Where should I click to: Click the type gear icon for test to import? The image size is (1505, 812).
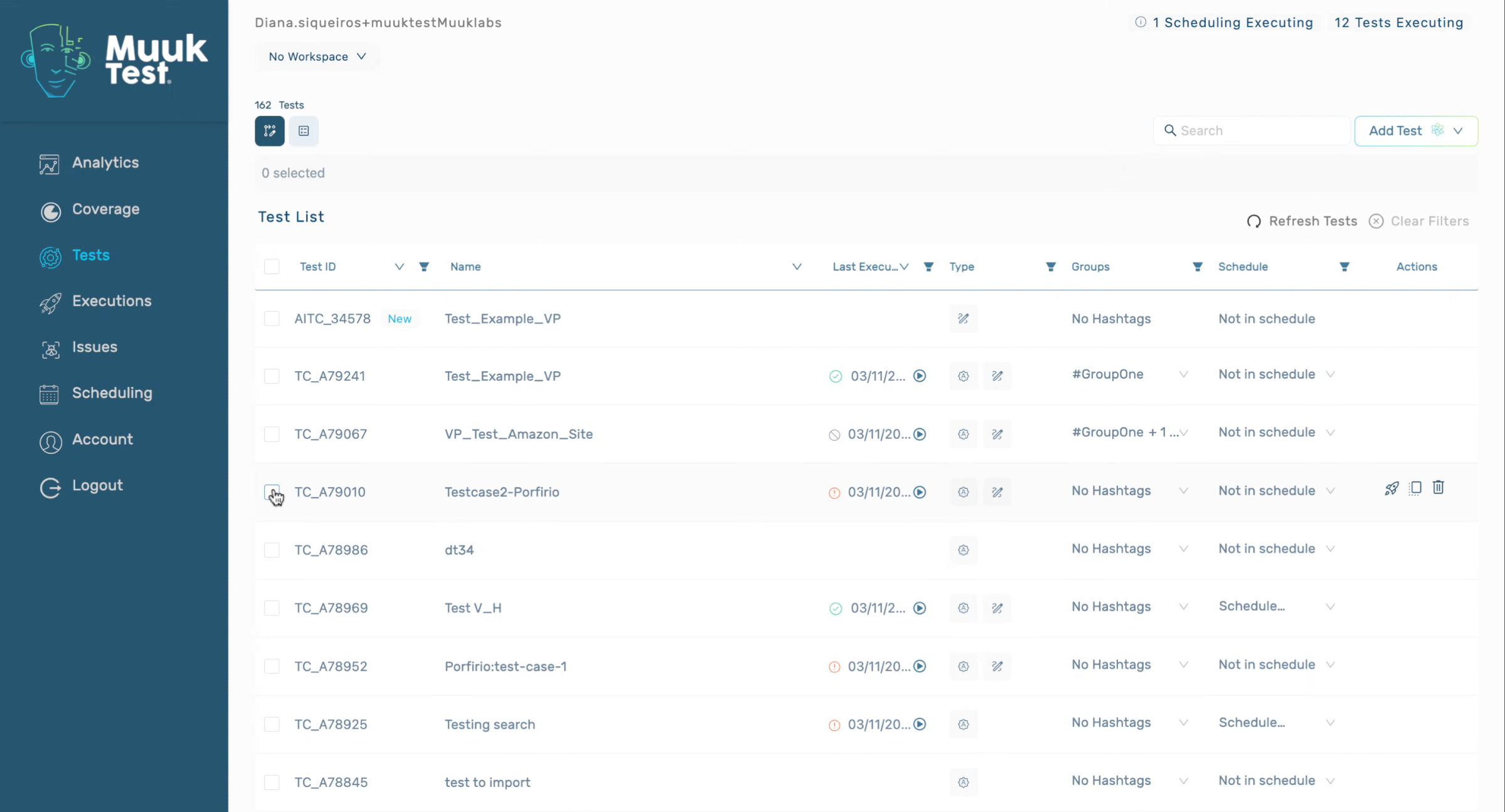tap(964, 783)
